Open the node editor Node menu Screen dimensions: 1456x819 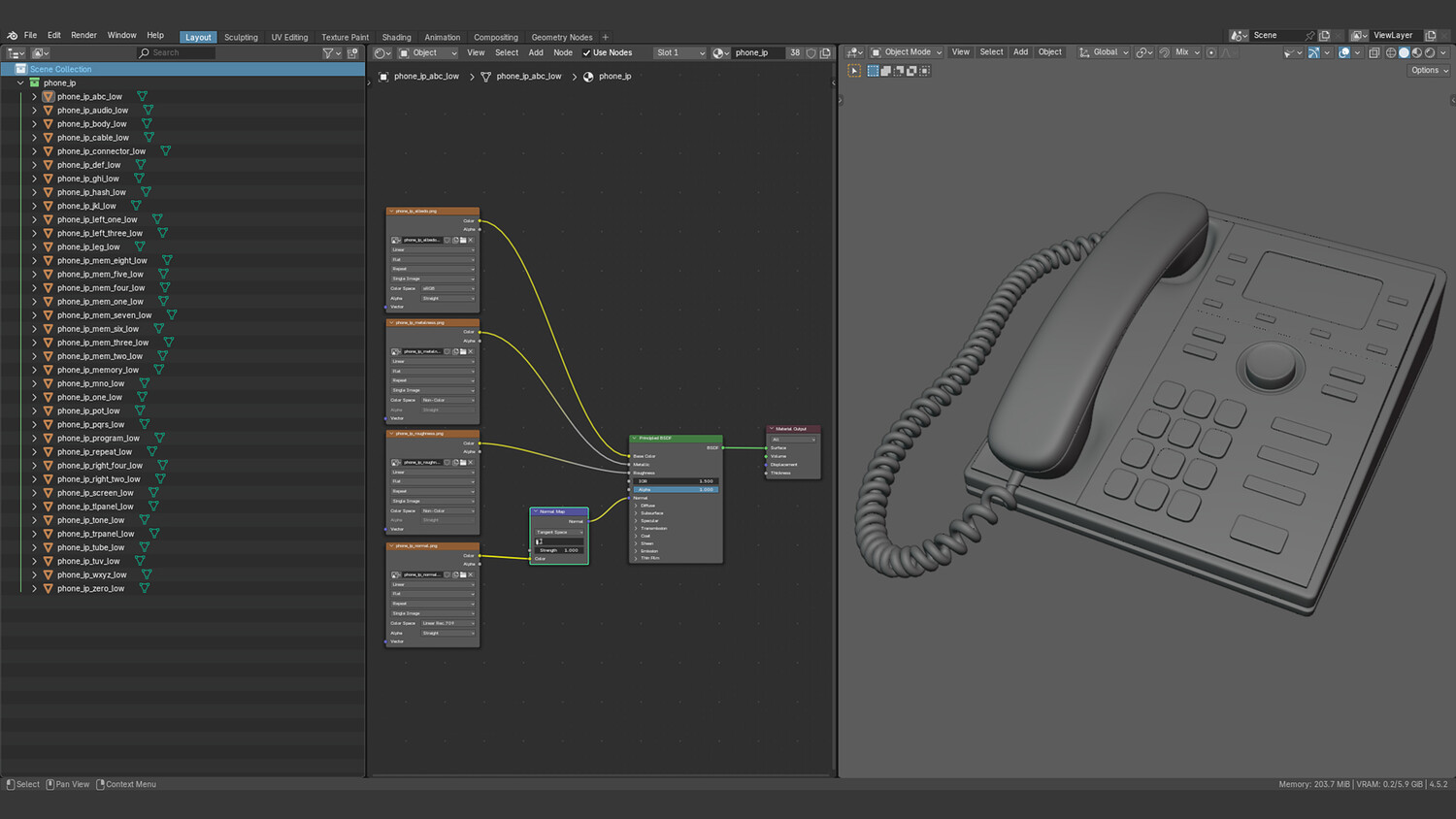pyautogui.click(x=563, y=53)
